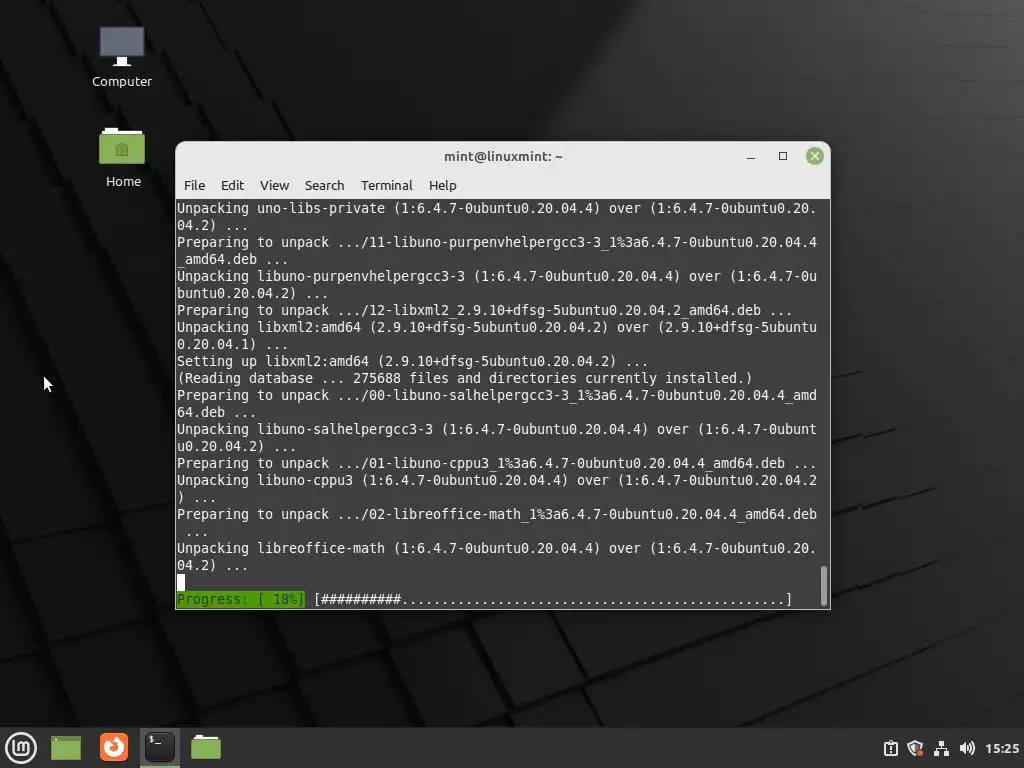Viewport: 1024px width, 768px height.
Task: Click the Progress 18% indicator
Action: tap(241, 599)
